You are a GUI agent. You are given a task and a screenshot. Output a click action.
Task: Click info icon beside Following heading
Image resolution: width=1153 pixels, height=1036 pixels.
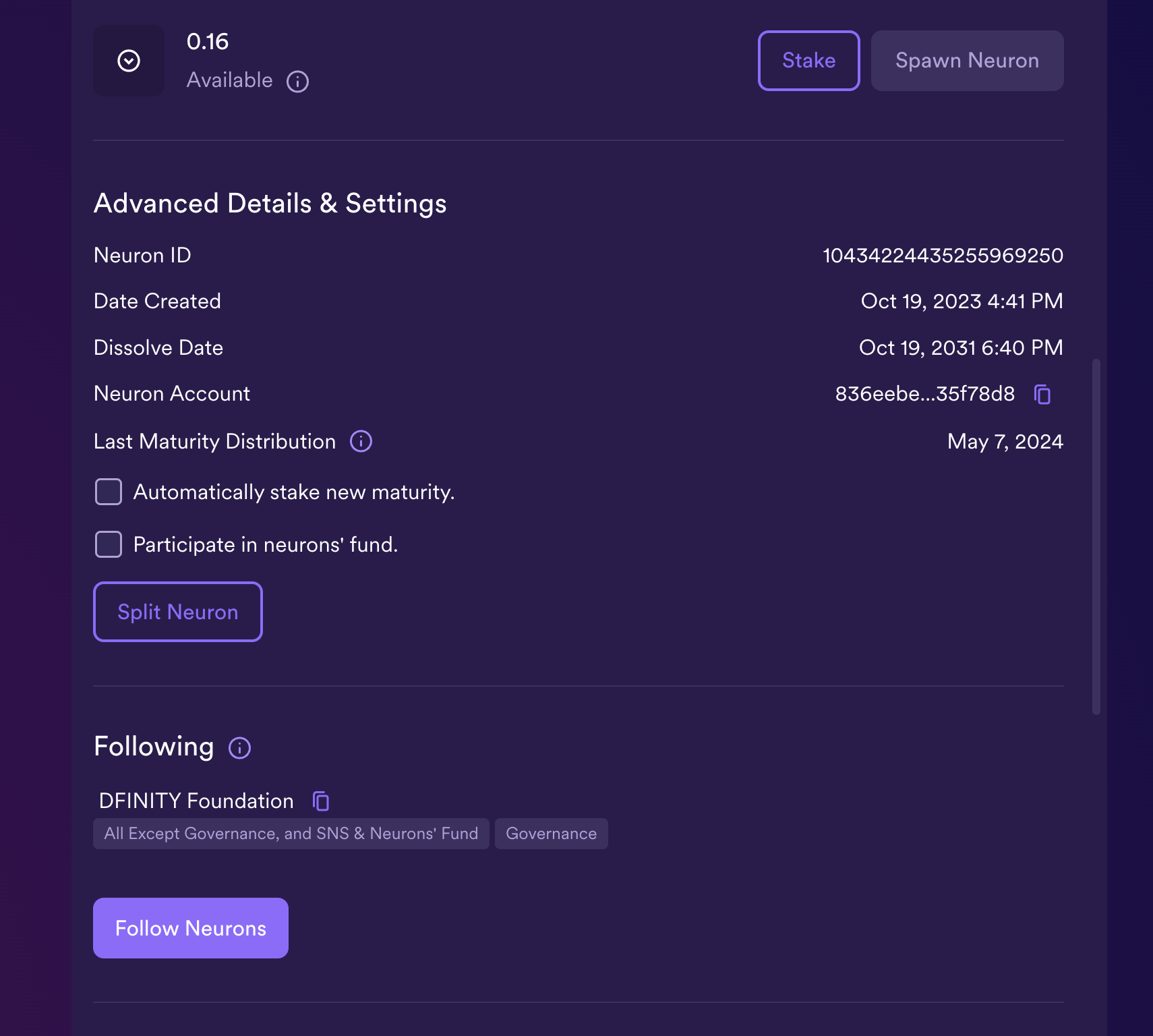[239, 748]
